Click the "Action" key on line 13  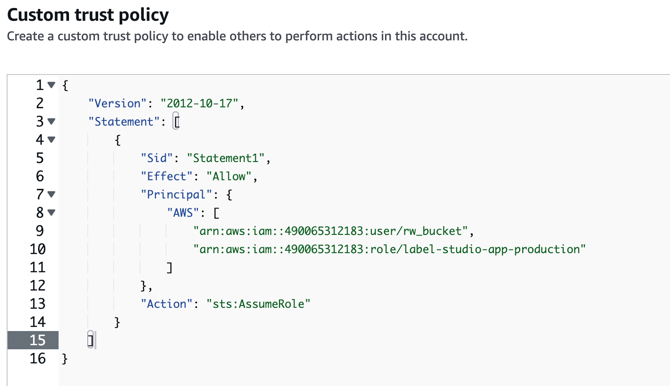pos(167,304)
